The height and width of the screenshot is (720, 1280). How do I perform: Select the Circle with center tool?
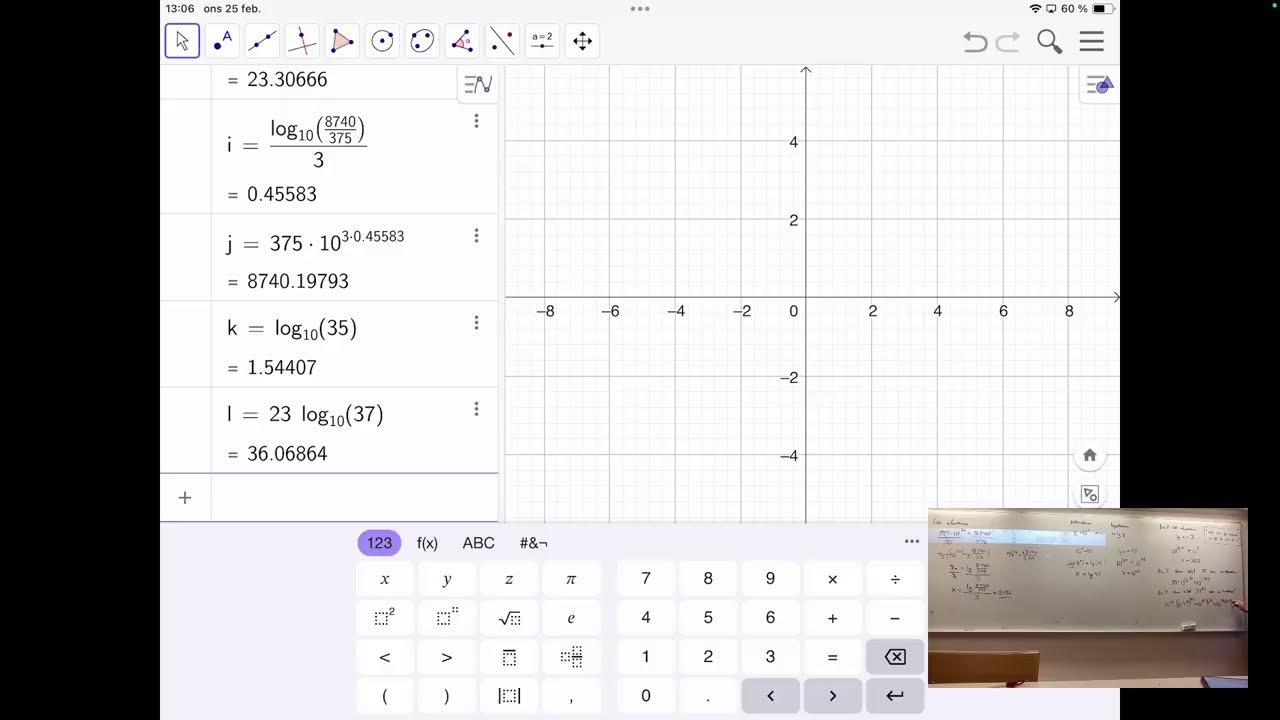click(382, 41)
